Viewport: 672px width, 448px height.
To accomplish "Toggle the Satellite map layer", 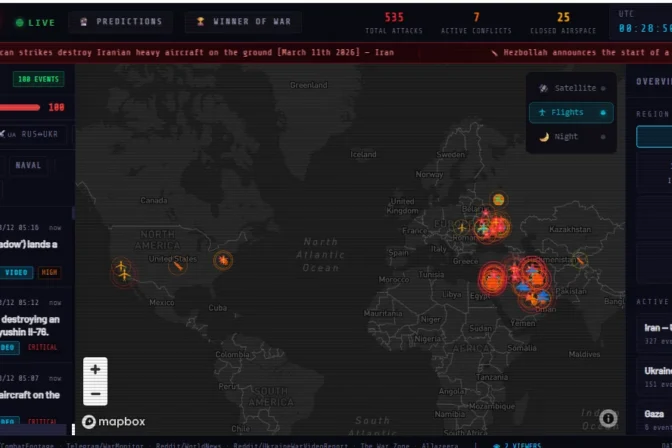I will 571,88.
